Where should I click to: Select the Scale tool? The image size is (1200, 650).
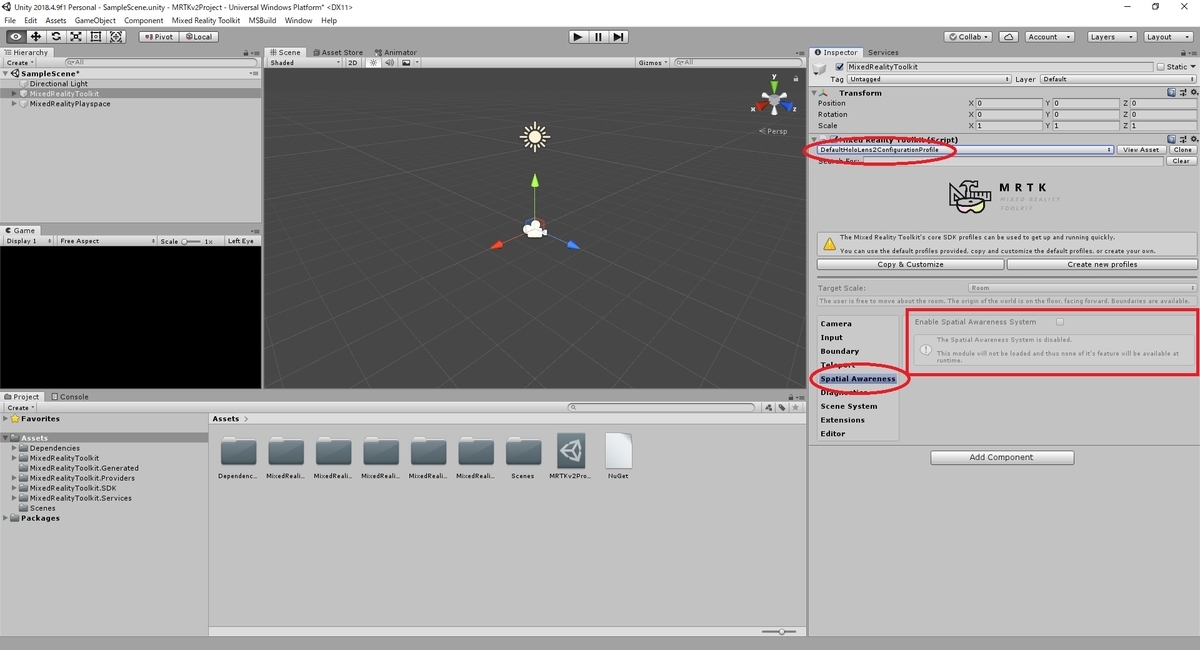[x=76, y=36]
